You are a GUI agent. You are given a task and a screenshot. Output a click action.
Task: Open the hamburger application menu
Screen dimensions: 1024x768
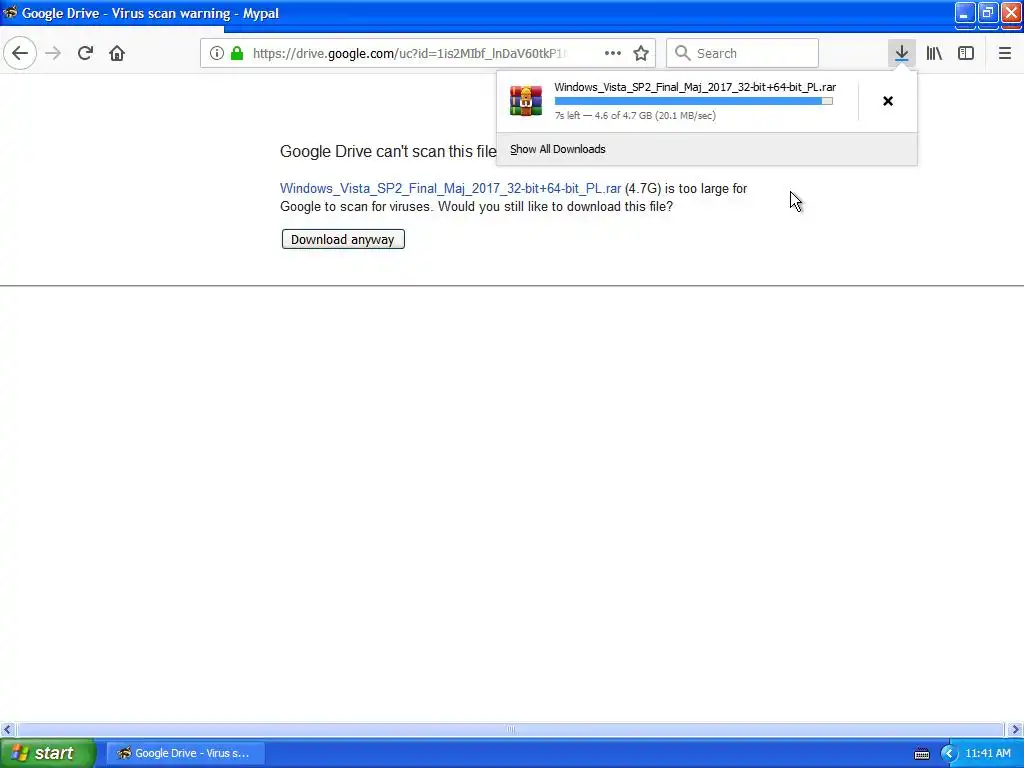point(1004,53)
